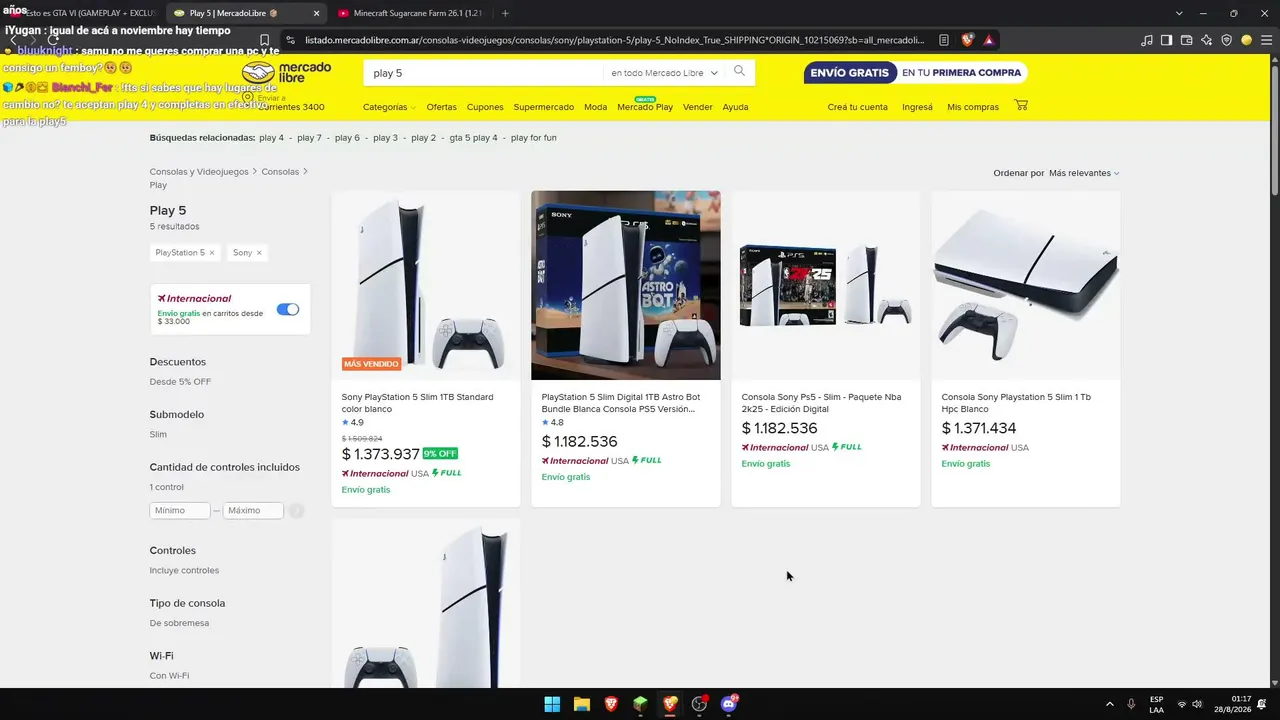
Task: Open Brave reader mode icon
Action: click(x=945, y=40)
